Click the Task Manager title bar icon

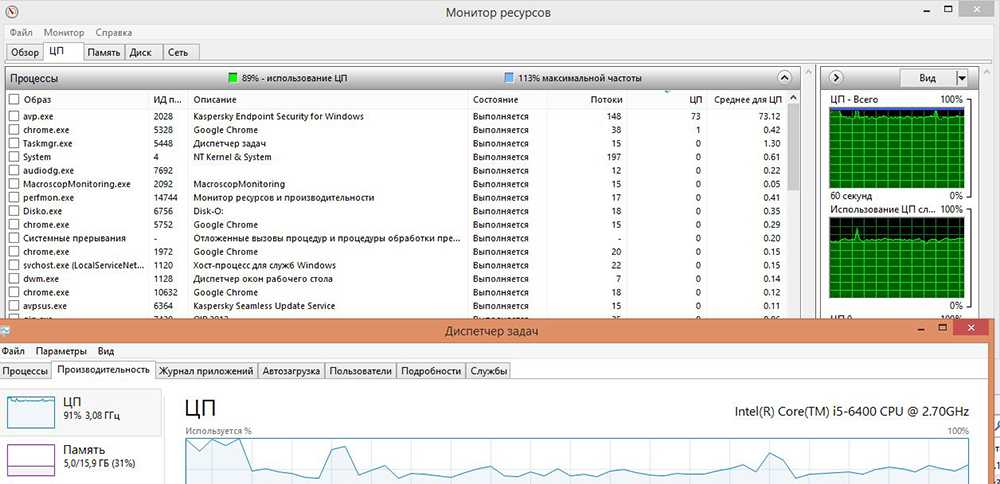[x=6, y=330]
